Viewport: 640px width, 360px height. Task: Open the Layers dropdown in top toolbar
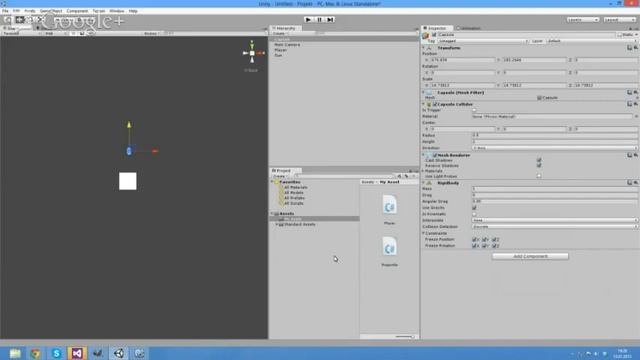583,20
